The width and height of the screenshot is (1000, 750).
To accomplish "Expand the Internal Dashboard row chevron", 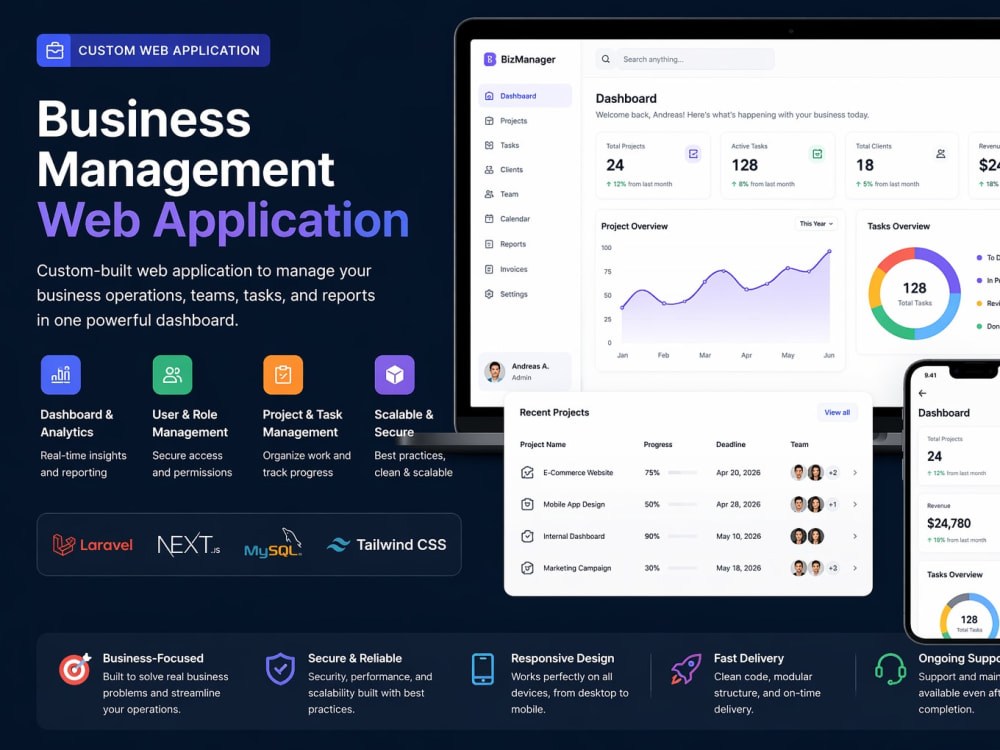I will point(855,536).
